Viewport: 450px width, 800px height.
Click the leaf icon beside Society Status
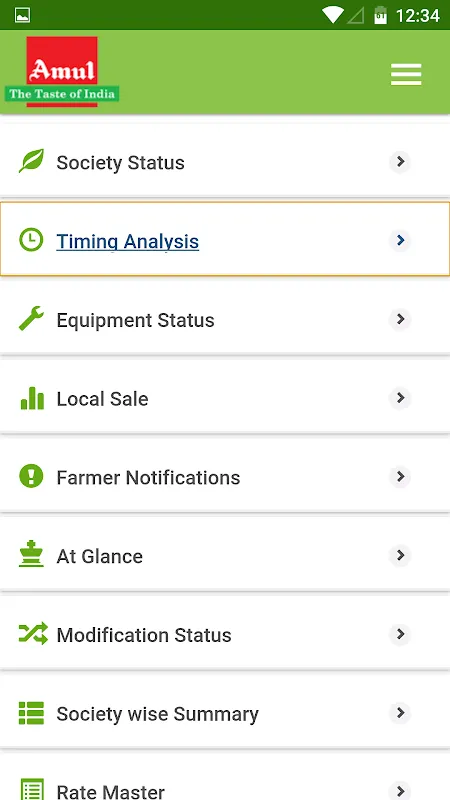point(31,161)
